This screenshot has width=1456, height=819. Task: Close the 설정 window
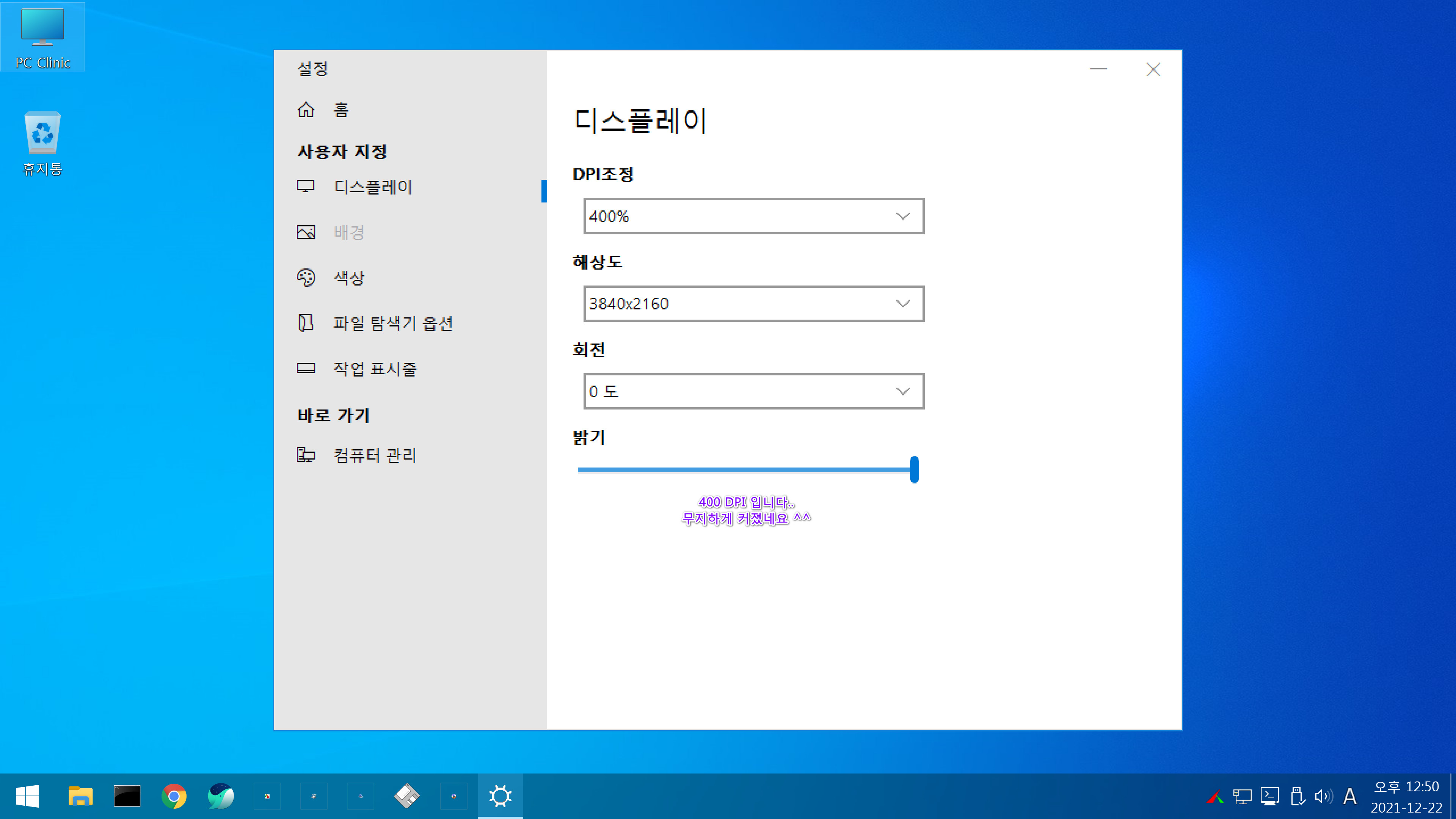pos(1153,69)
